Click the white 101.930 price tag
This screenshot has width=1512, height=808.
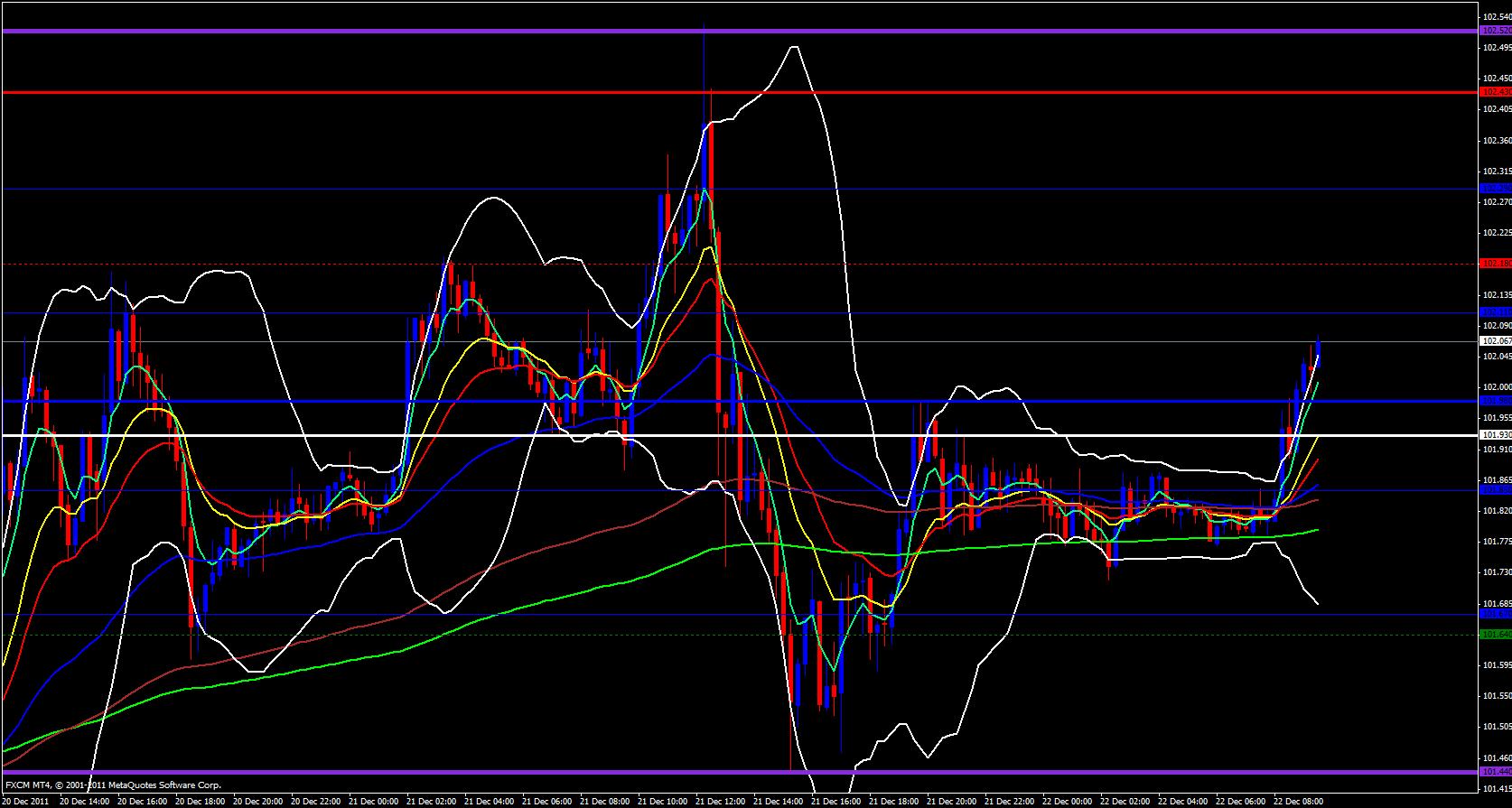click(x=1496, y=435)
